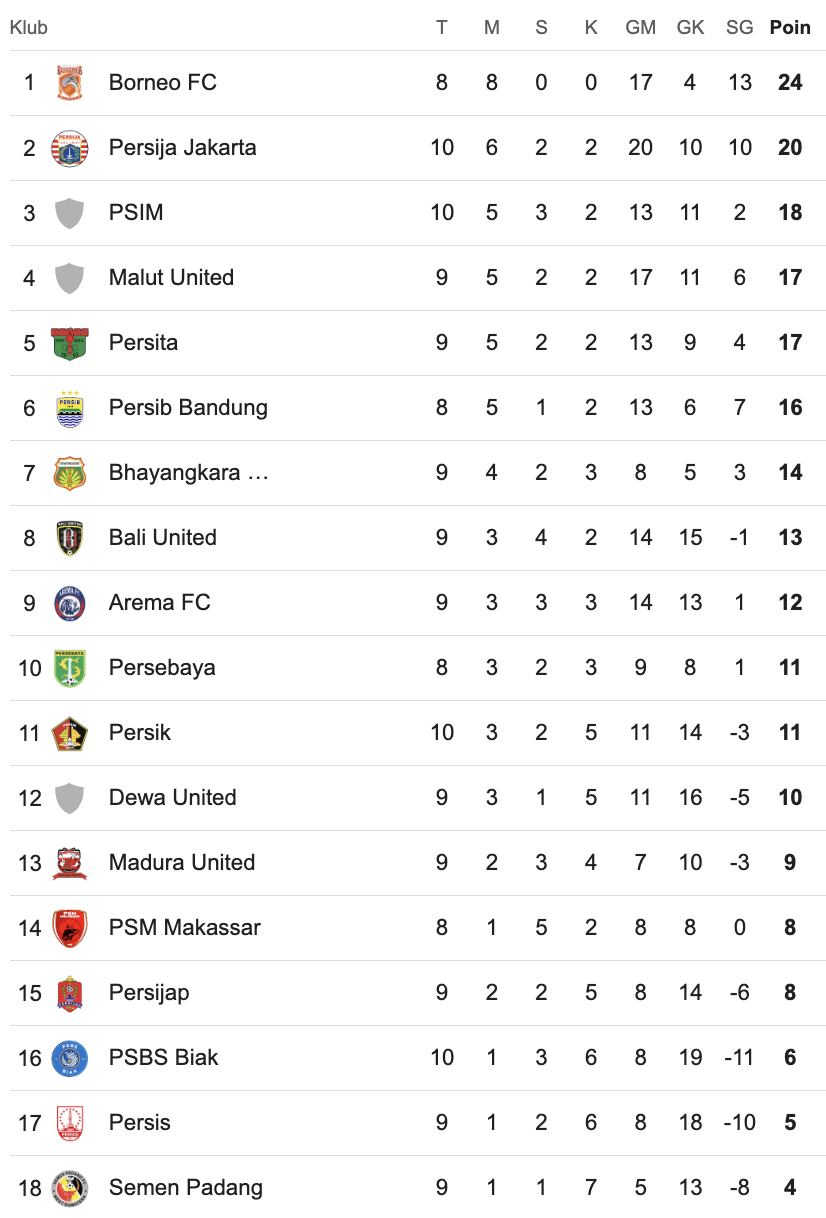826x1218 pixels.
Task: Select the Madura United club name
Action: pyautogui.click(x=182, y=863)
